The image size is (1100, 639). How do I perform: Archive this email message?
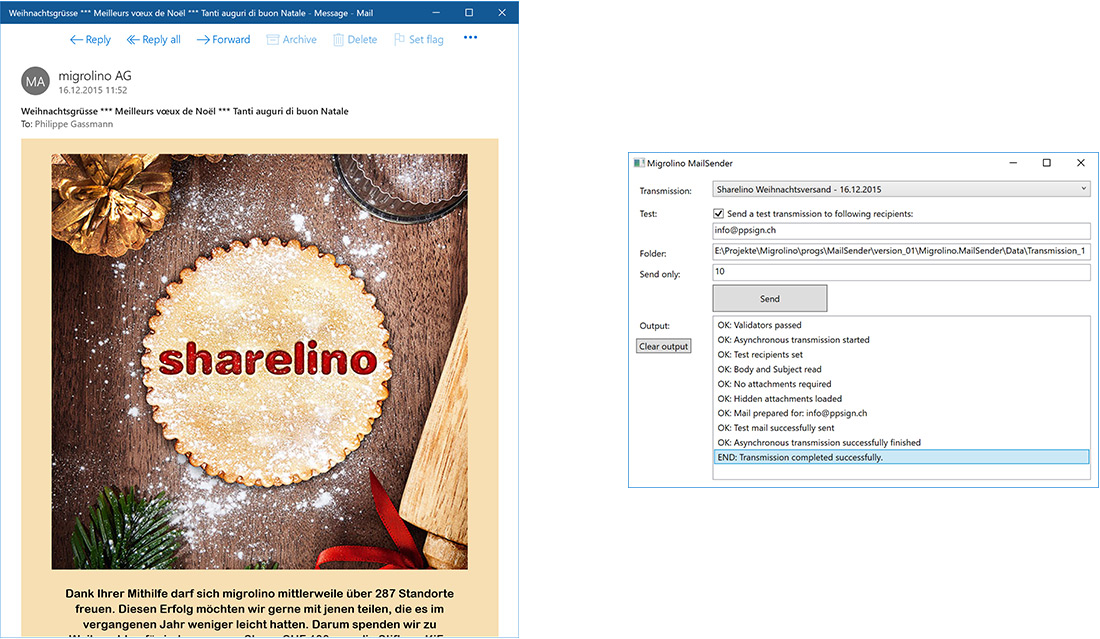292,40
